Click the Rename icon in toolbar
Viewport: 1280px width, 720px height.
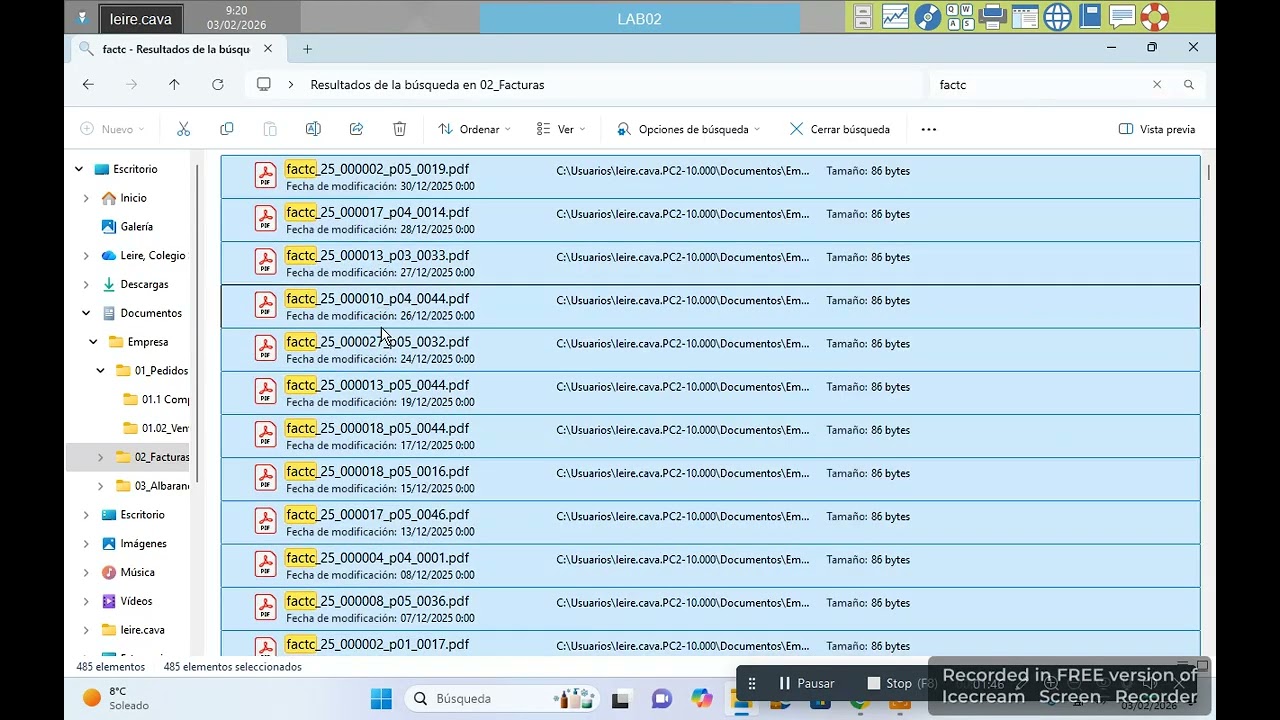coord(313,129)
